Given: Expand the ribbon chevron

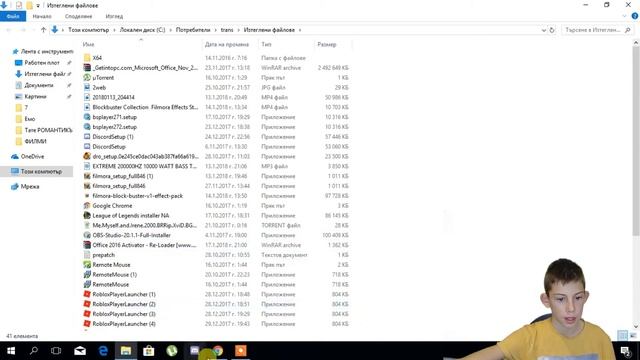Looking at the screenshot, I should tap(624, 16).
